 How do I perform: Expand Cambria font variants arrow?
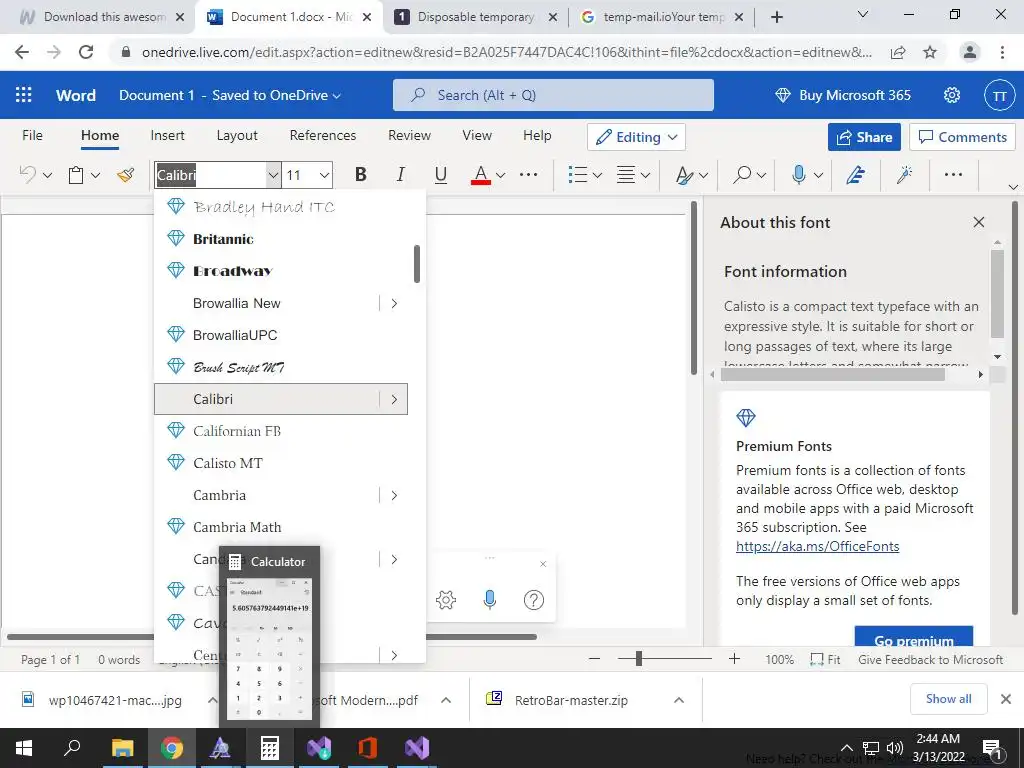pyautogui.click(x=394, y=495)
